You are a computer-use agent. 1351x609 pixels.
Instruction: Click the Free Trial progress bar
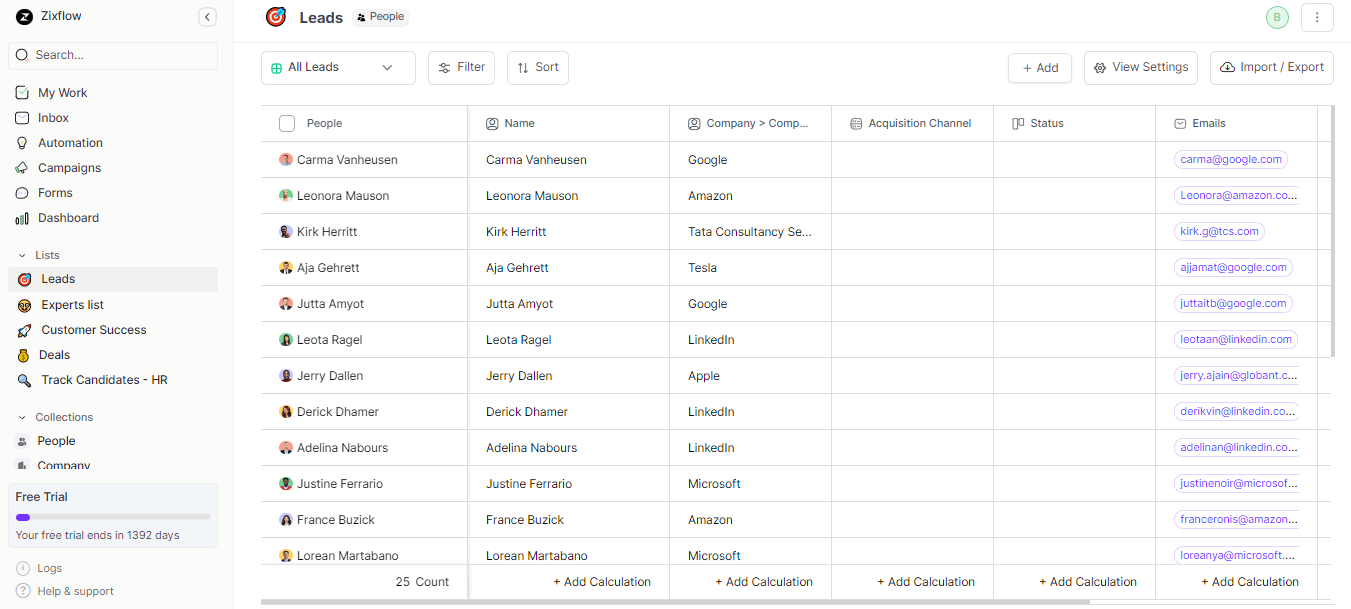pyautogui.click(x=112, y=517)
